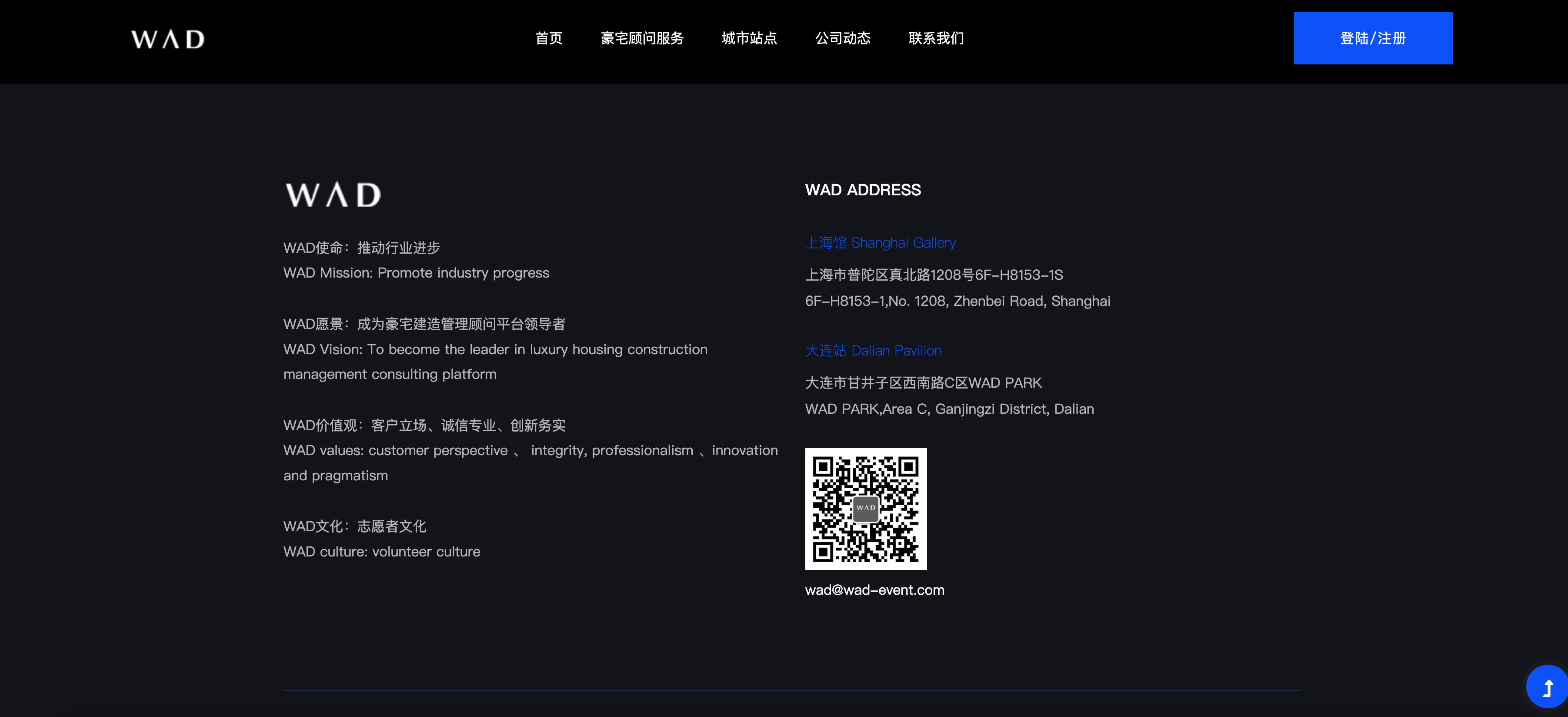Click the large WAD footer logo
Image resolution: width=1568 pixels, height=717 pixels.
(x=333, y=194)
